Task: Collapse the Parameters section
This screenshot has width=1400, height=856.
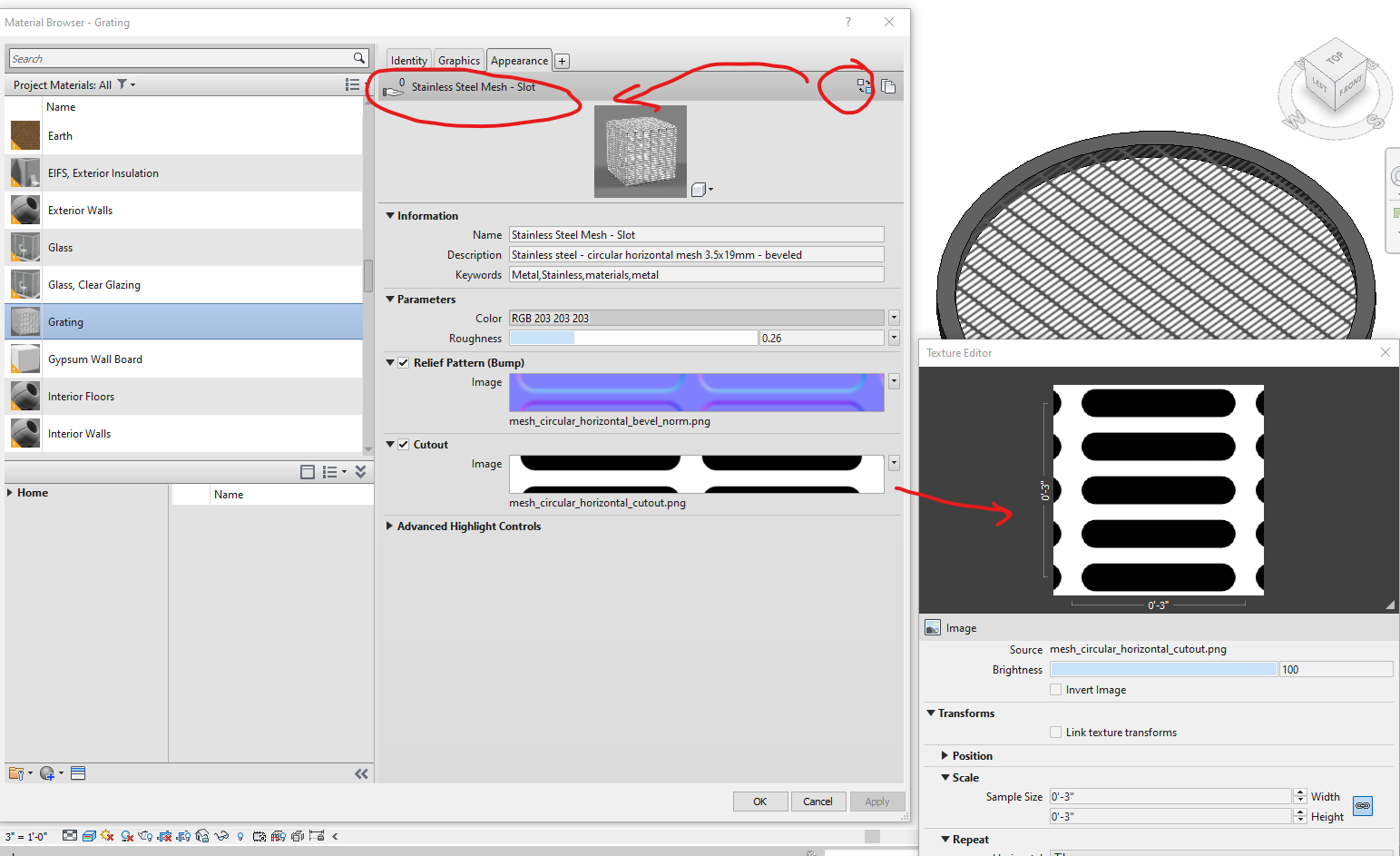Action: (x=390, y=299)
